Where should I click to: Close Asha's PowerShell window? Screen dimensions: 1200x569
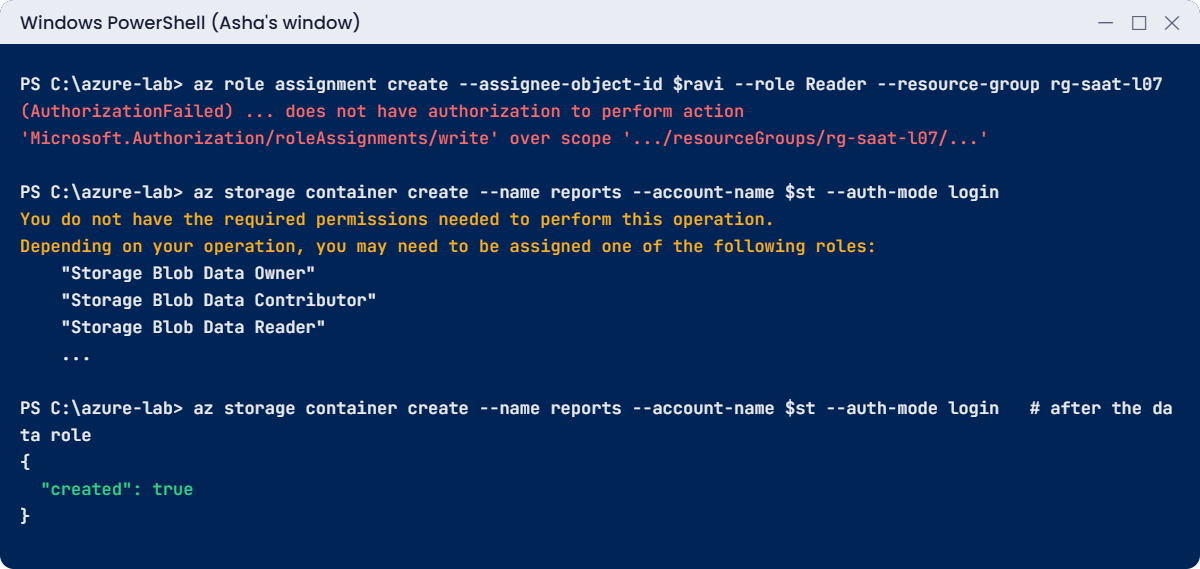[x=1171, y=22]
